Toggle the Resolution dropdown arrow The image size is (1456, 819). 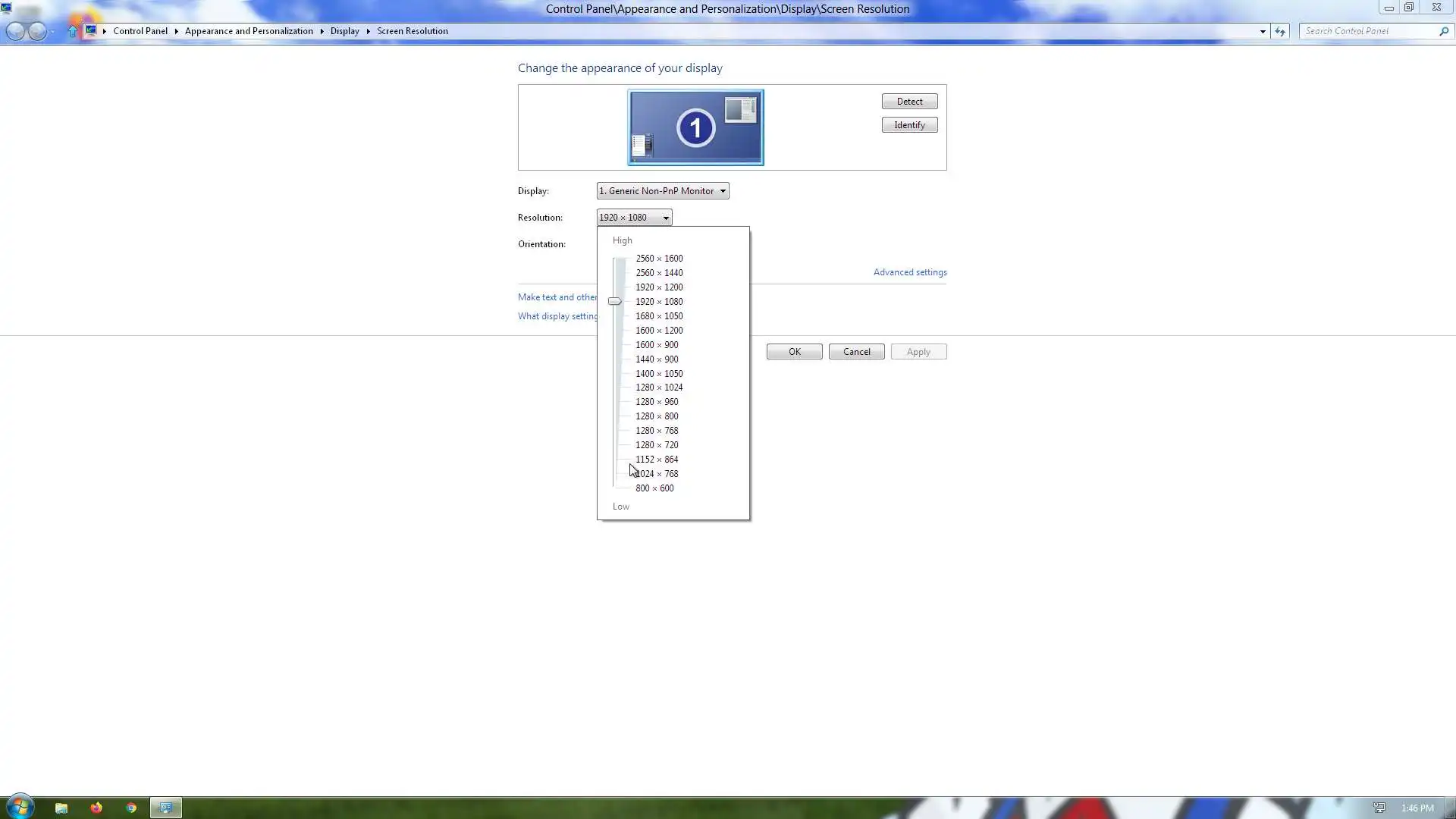coord(666,218)
